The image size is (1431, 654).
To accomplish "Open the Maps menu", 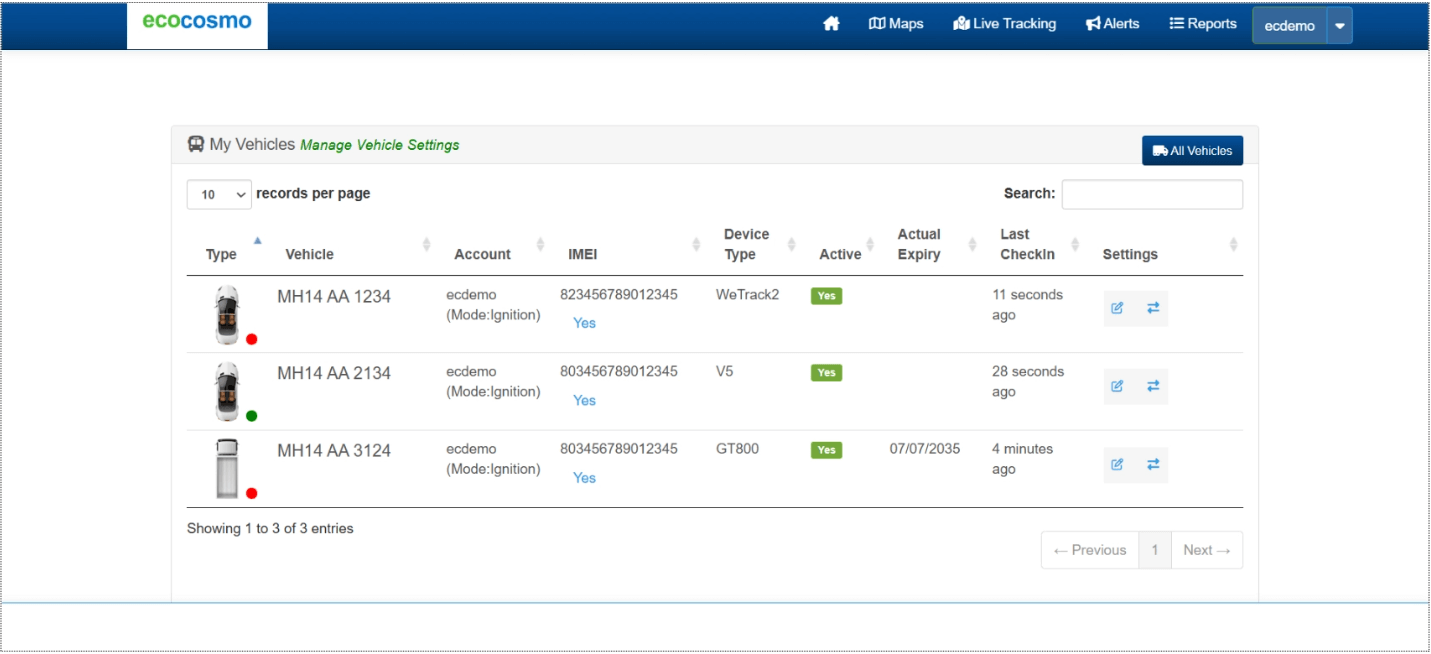I will point(896,24).
